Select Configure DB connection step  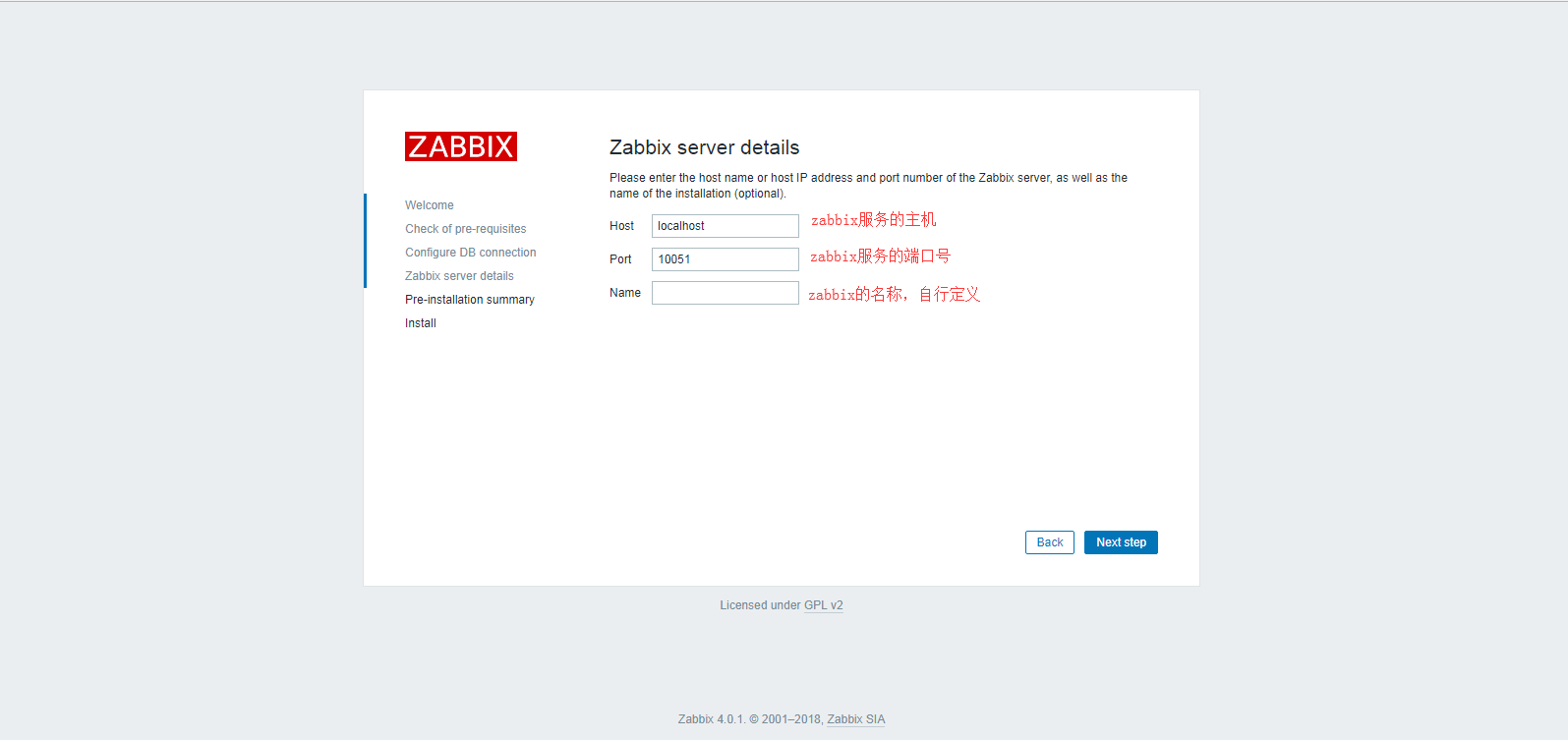pyautogui.click(x=471, y=253)
